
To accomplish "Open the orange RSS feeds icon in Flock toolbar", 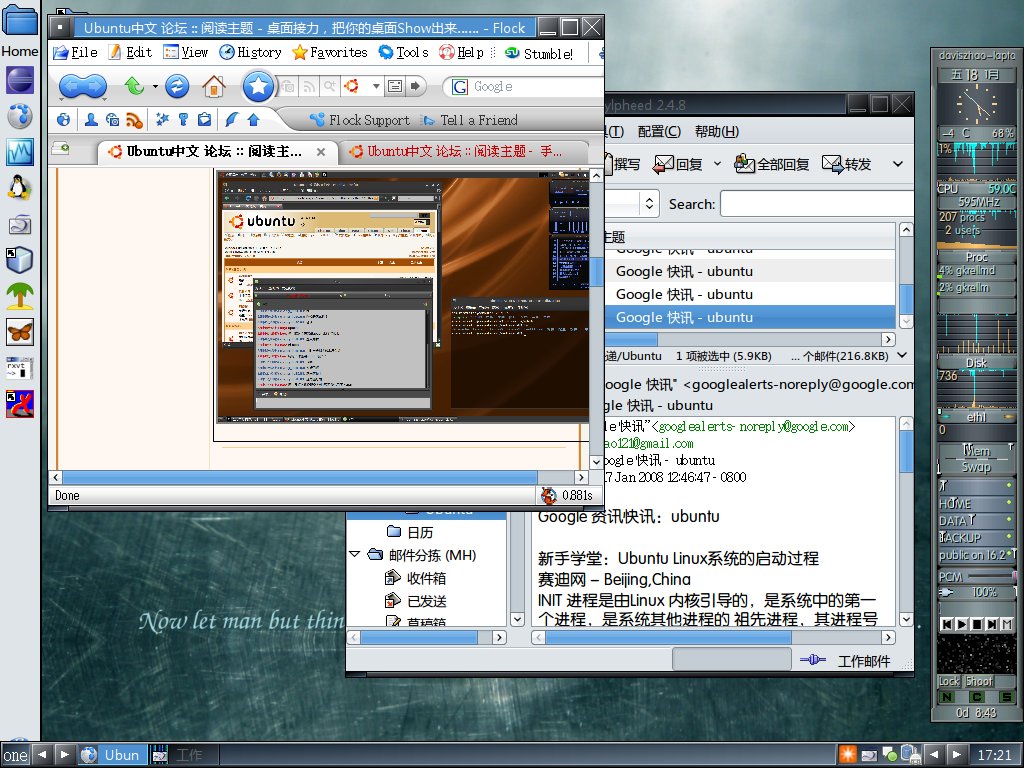I will point(135,120).
